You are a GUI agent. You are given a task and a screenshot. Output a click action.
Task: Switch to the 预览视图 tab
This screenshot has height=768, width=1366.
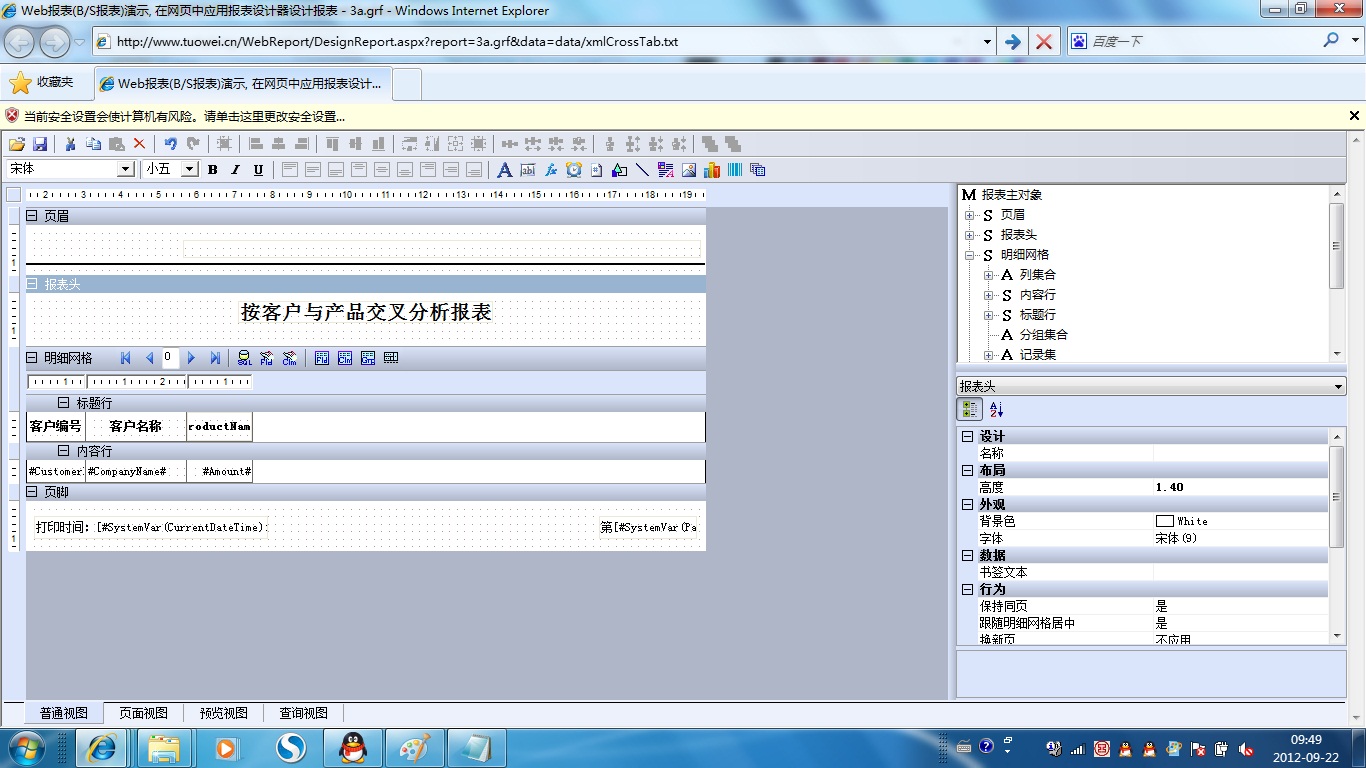(x=223, y=713)
